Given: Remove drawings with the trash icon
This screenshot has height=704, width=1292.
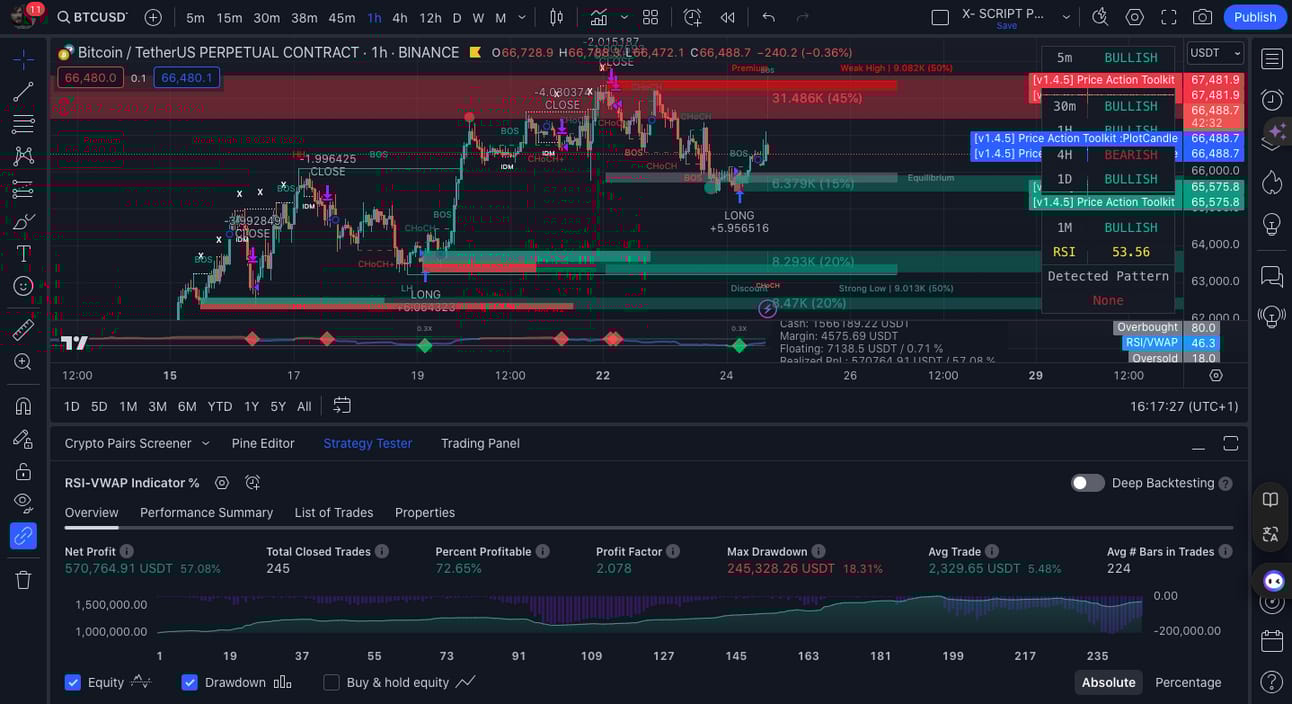Looking at the screenshot, I should click(23, 580).
